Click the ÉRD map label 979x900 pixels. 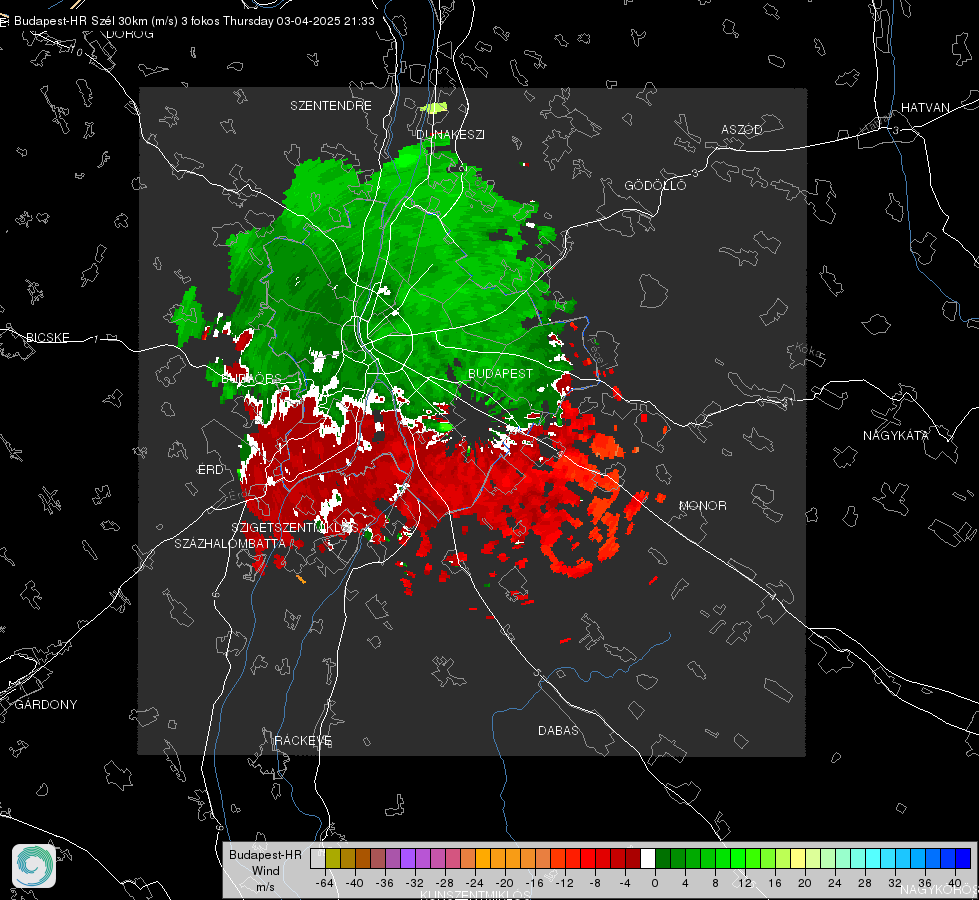210,470
